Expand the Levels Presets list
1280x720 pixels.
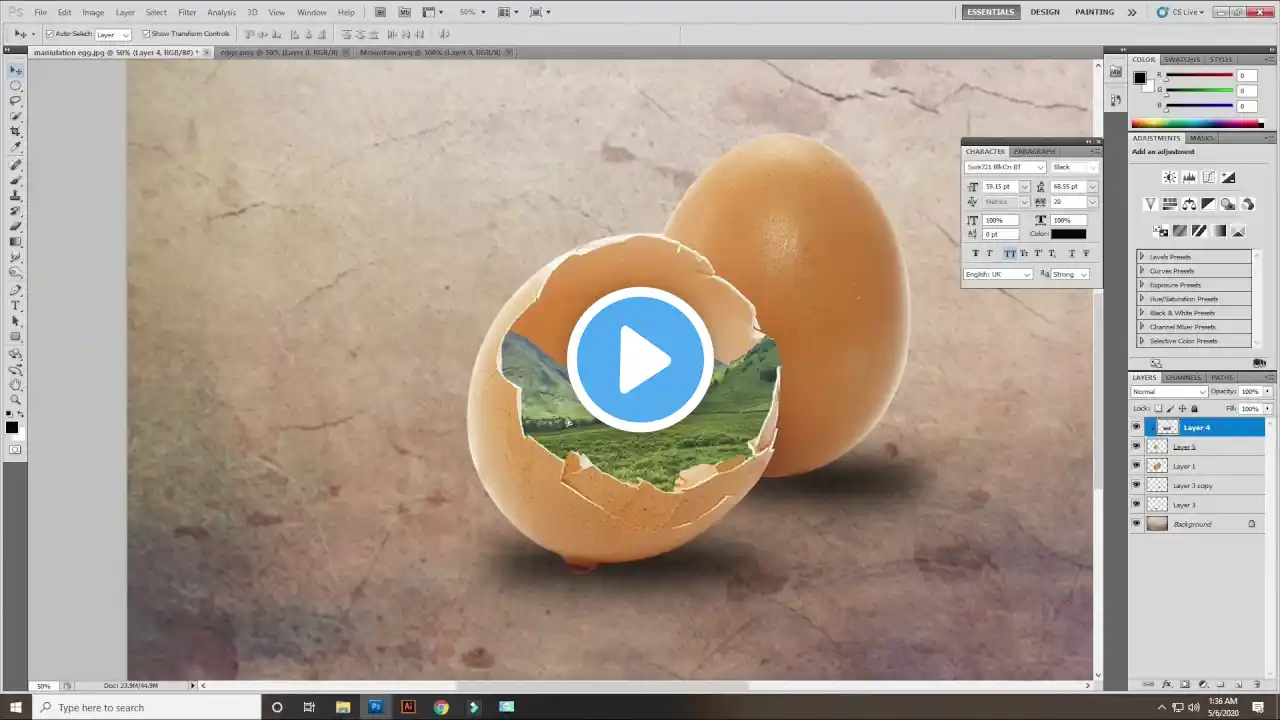click(x=1142, y=257)
